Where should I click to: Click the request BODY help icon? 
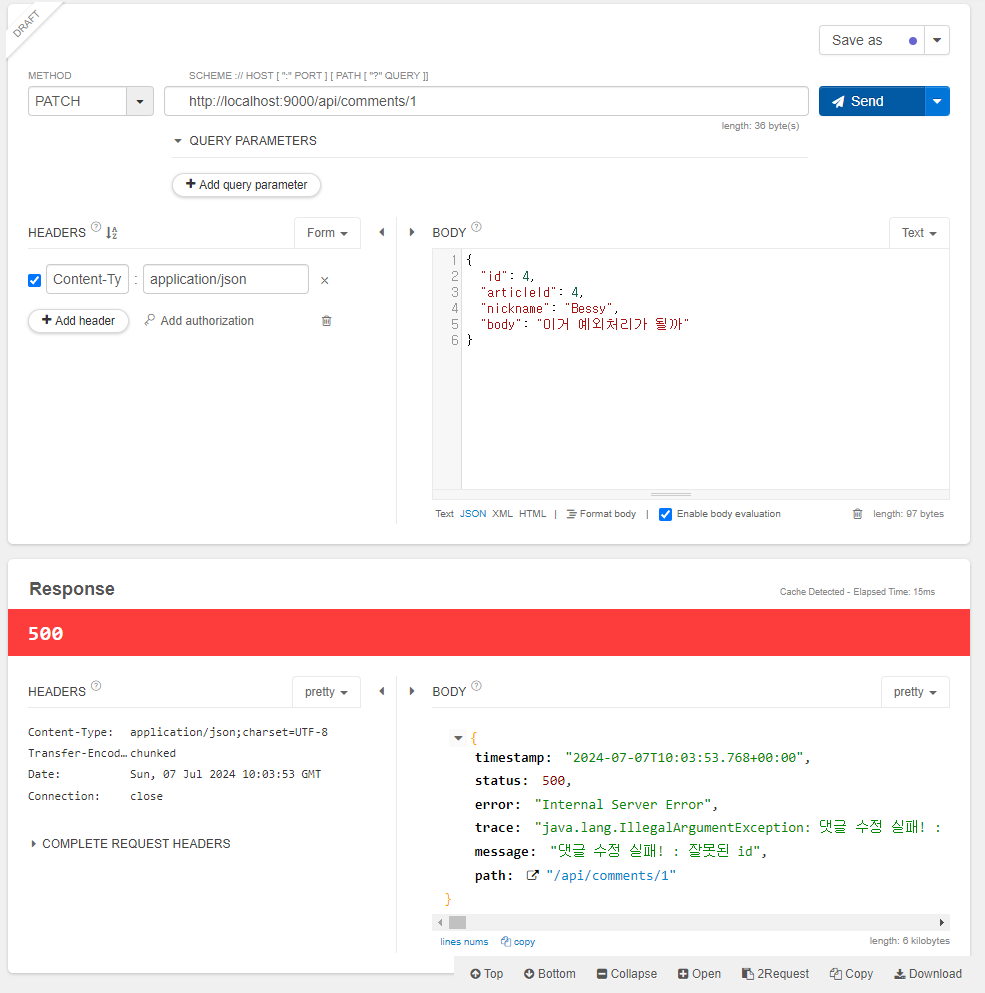click(476, 227)
